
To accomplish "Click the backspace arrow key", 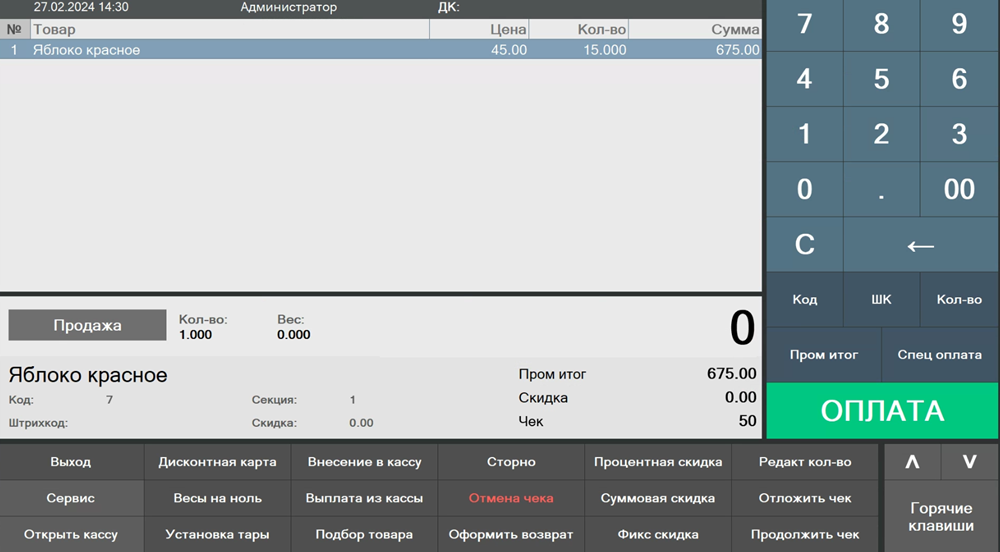I will coord(921,244).
